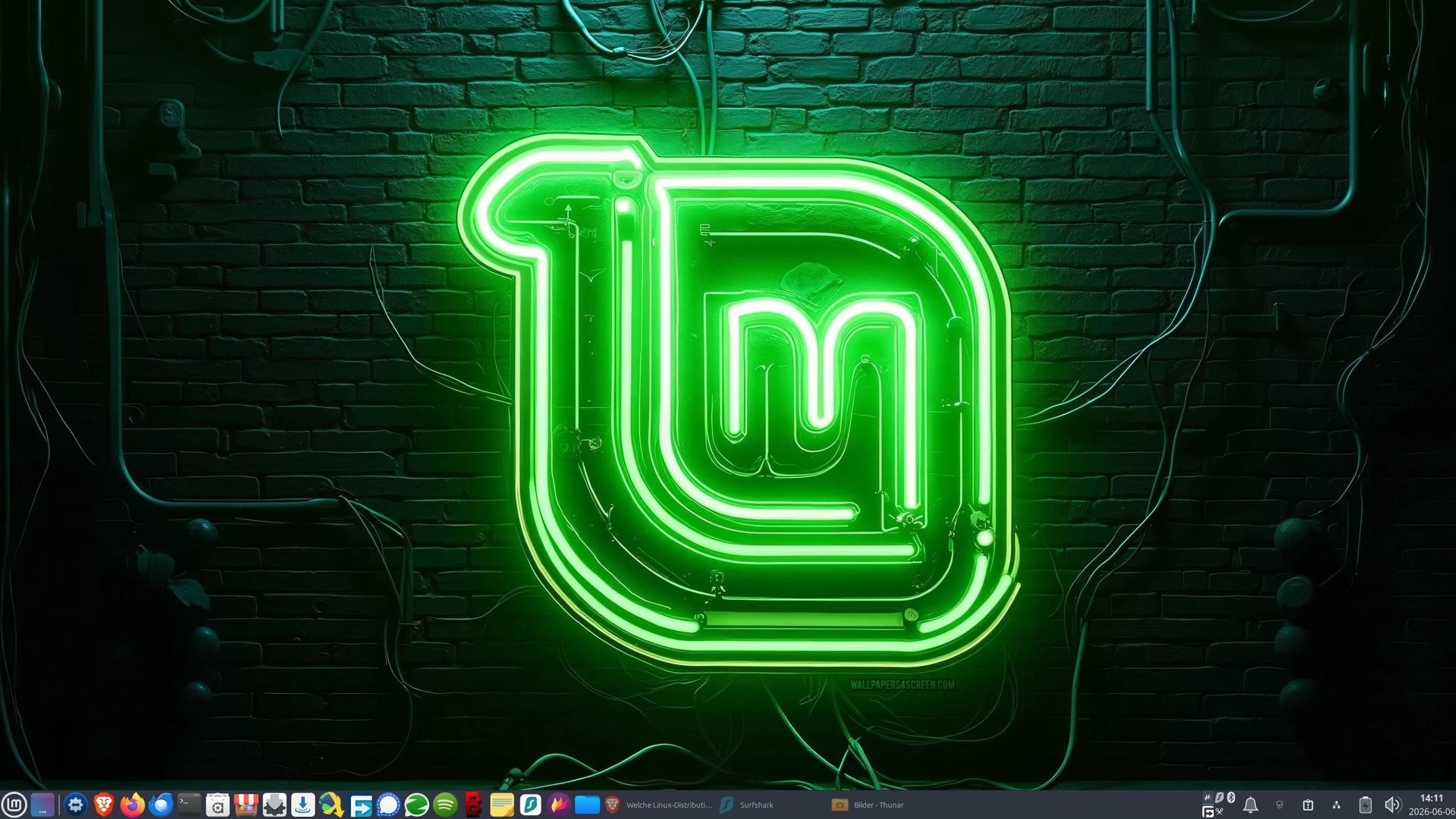The width and height of the screenshot is (1456, 819).
Task: Open the battery power manager icon
Action: tap(1365, 805)
